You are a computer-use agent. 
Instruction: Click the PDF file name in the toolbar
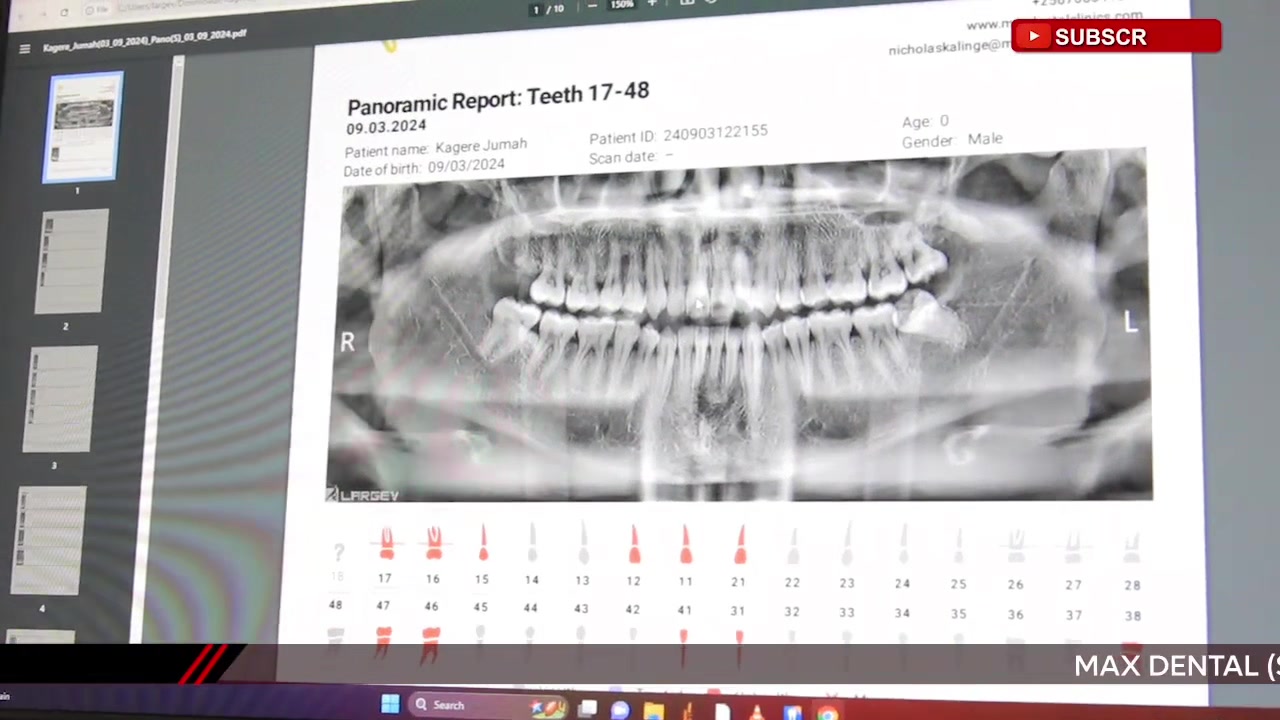(145, 41)
